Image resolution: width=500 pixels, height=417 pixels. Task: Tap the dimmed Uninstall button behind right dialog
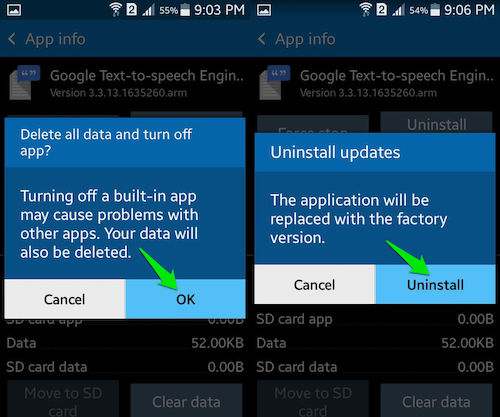pos(436,123)
